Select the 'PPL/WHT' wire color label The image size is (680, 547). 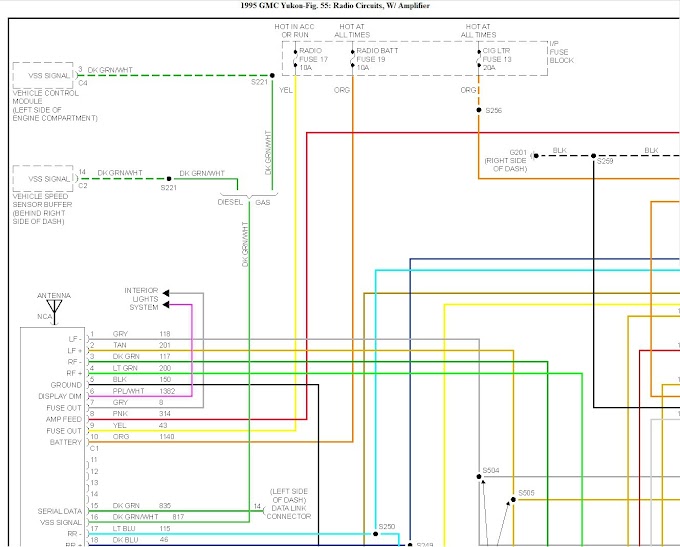[x=128, y=391]
